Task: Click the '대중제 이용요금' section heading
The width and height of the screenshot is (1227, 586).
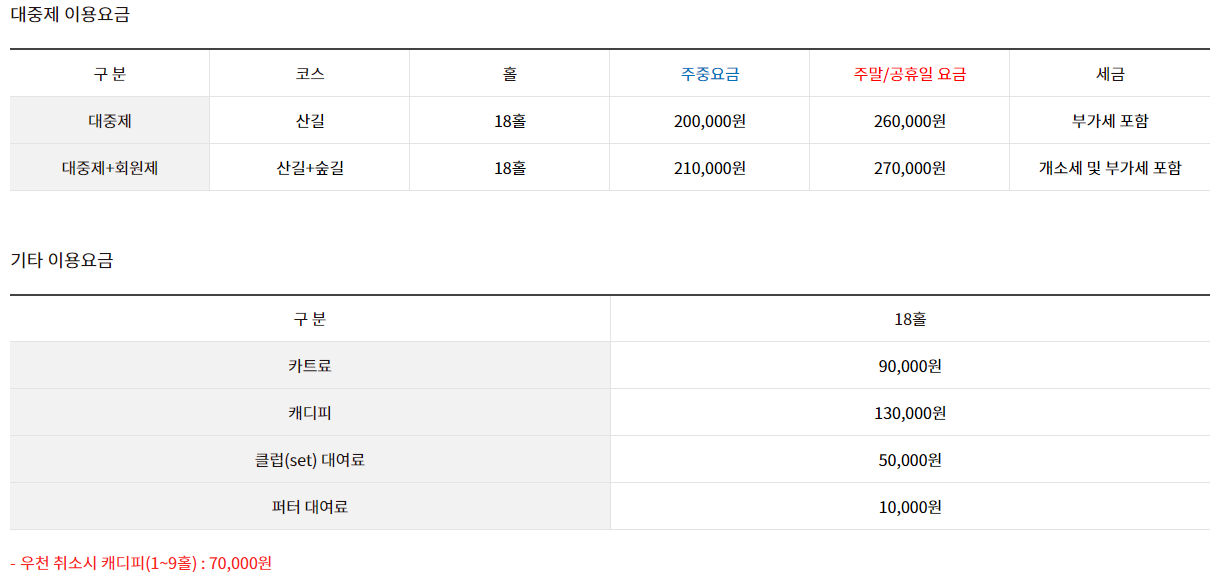Action: click(x=69, y=15)
